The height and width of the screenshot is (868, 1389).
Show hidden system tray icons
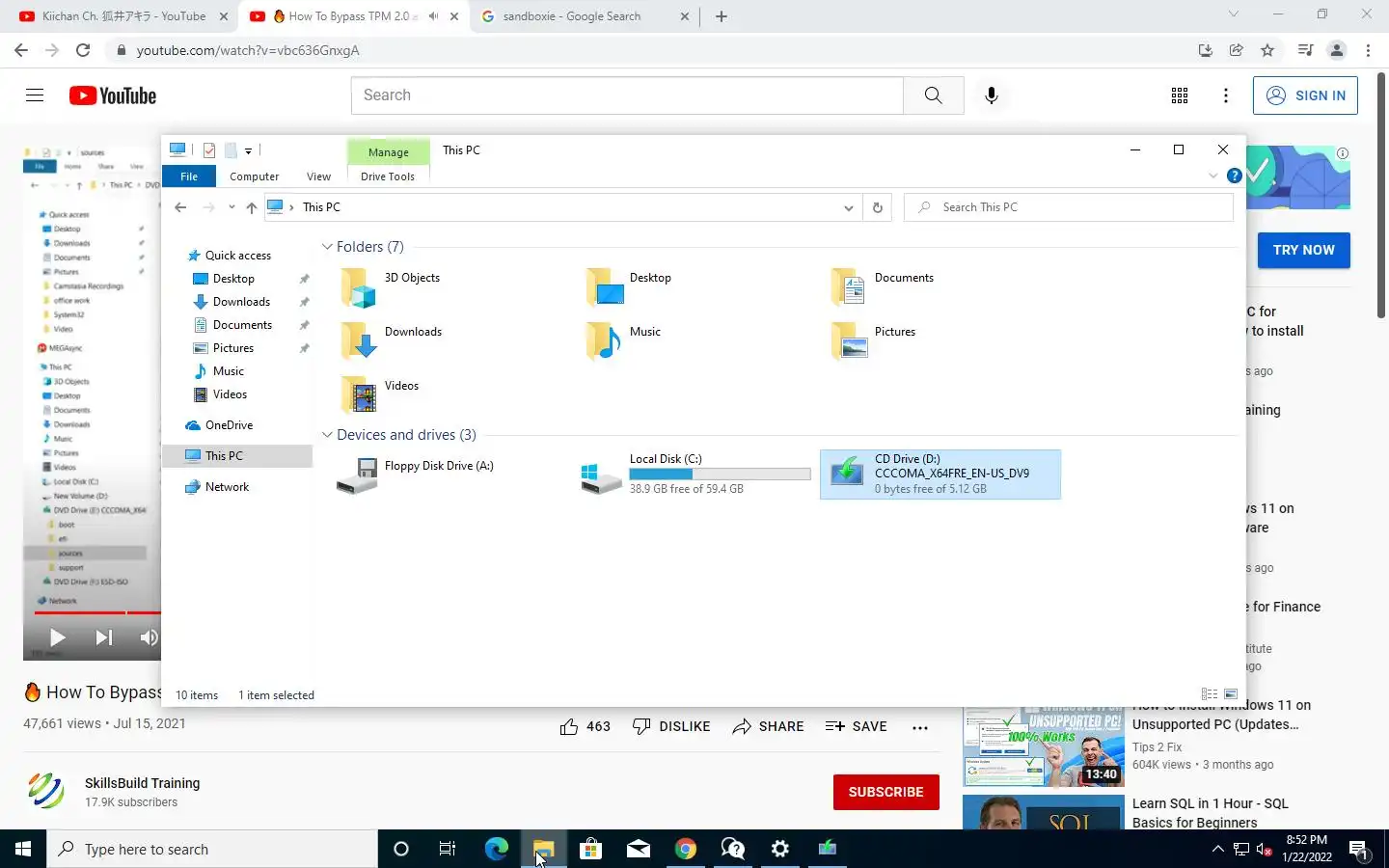coord(1217,849)
